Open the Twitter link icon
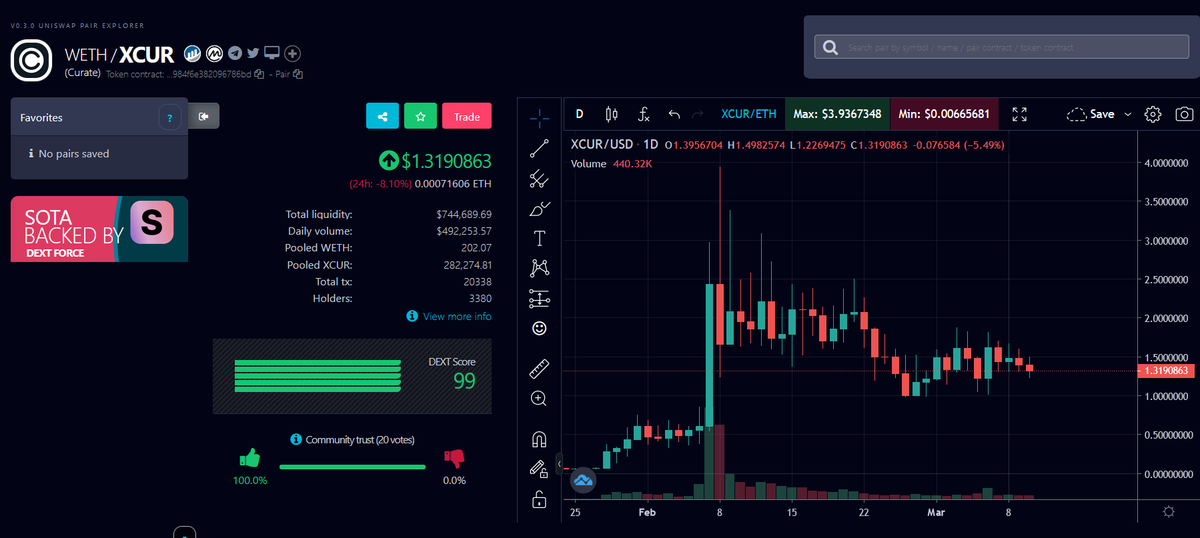 [254, 53]
